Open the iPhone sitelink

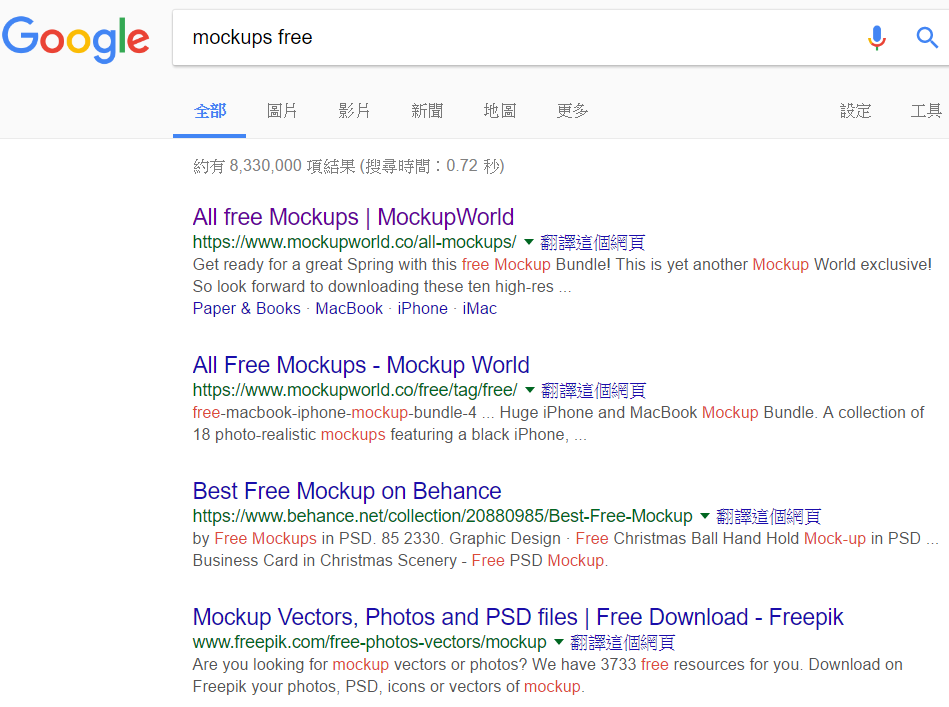(422, 308)
